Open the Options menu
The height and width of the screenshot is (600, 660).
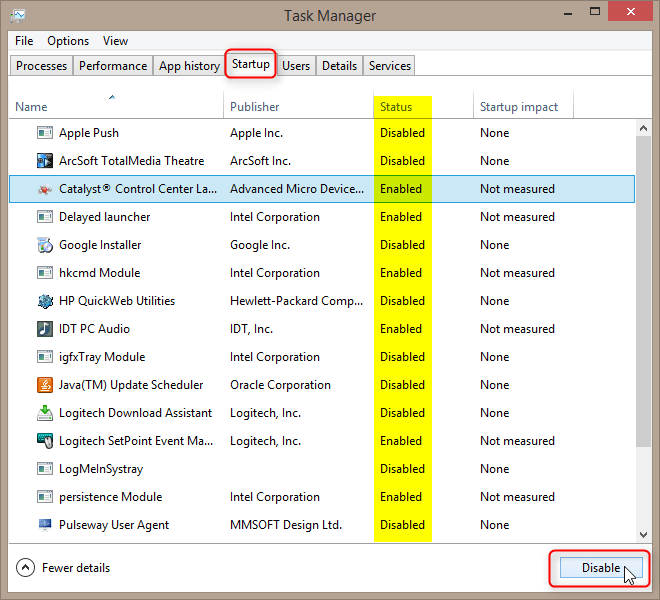coord(68,41)
